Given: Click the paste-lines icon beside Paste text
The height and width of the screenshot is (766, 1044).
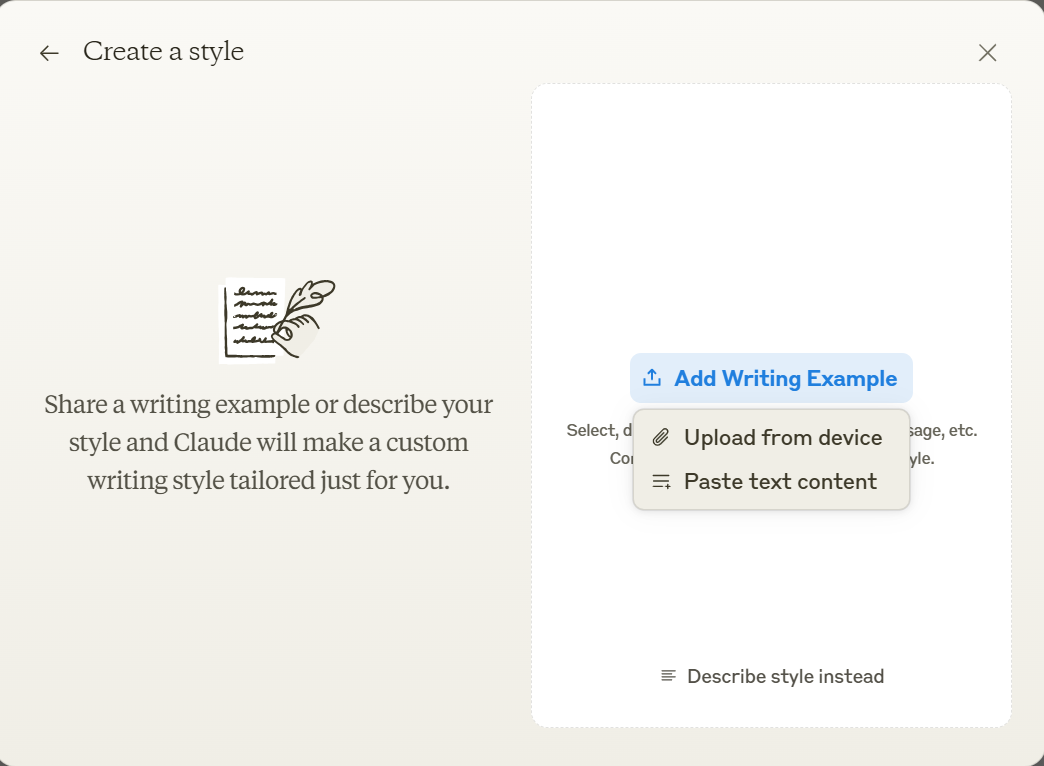Looking at the screenshot, I should tap(661, 482).
